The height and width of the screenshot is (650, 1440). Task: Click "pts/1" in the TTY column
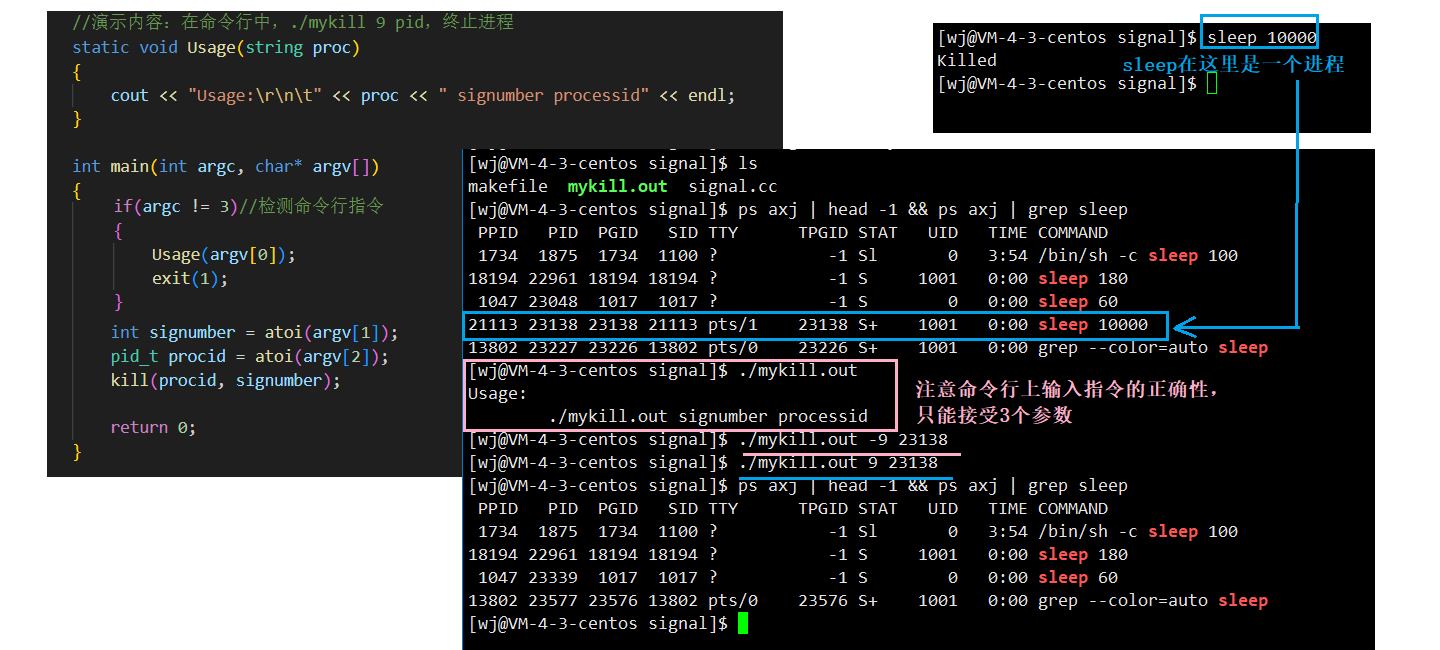(733, 324)
